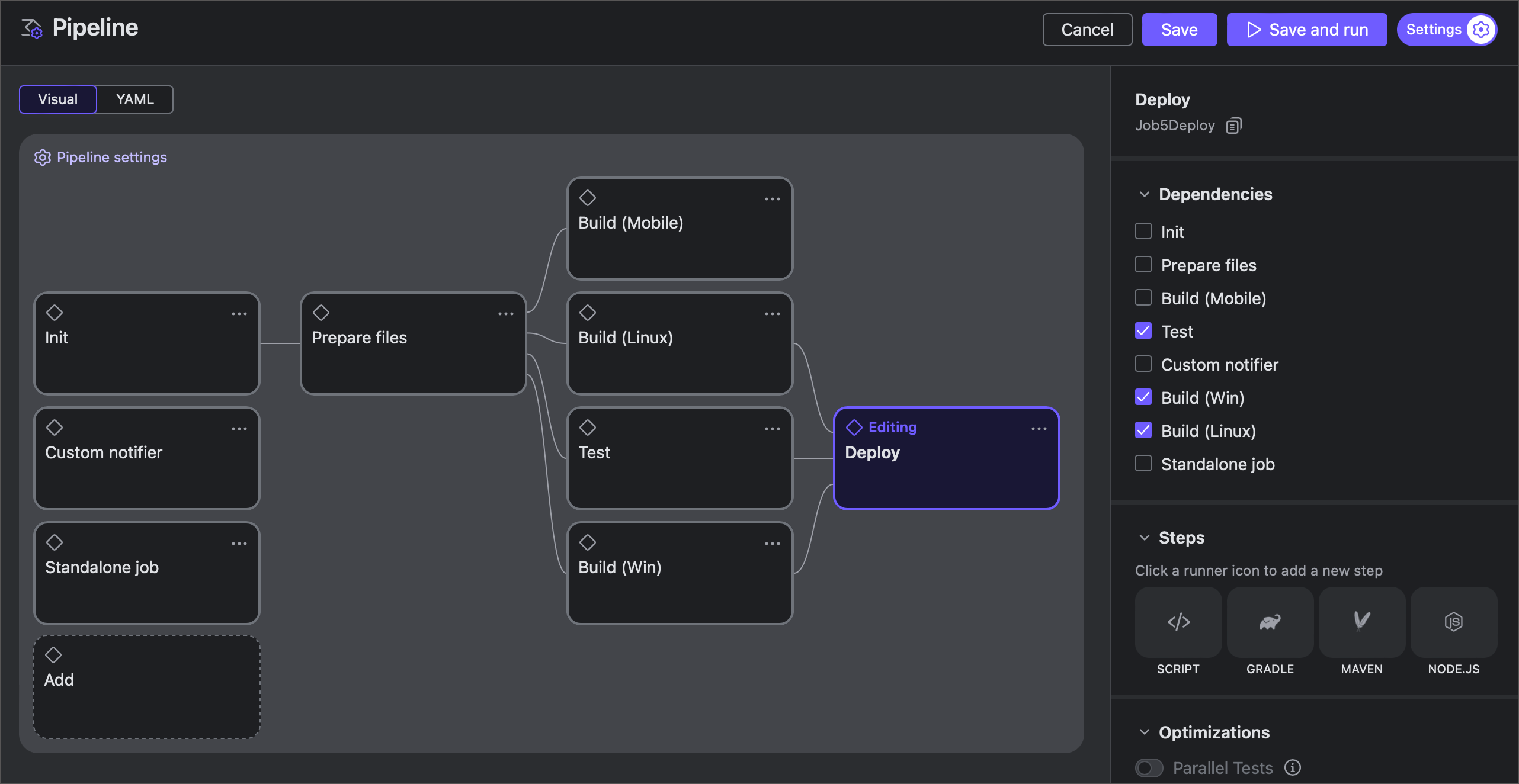Click the Parallel Tests info icon
1519x784 pixels.
pos(1292,767)
